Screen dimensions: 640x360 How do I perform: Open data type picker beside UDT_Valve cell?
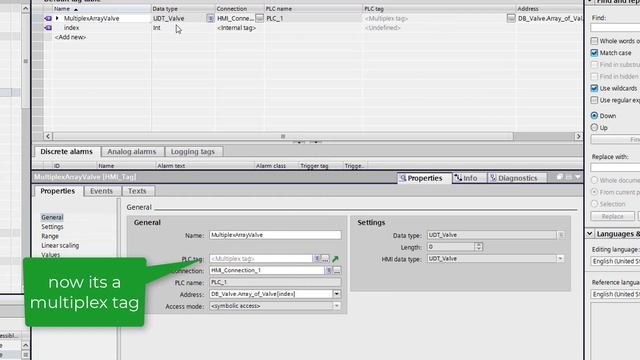[x=210, y=18]
